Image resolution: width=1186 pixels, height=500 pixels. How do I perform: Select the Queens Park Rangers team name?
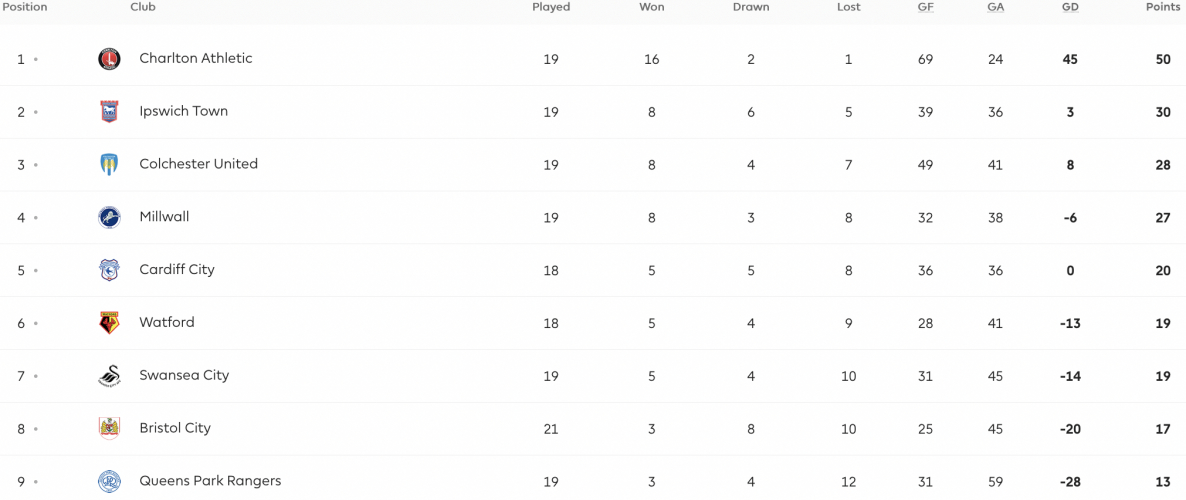pos(210,480)
